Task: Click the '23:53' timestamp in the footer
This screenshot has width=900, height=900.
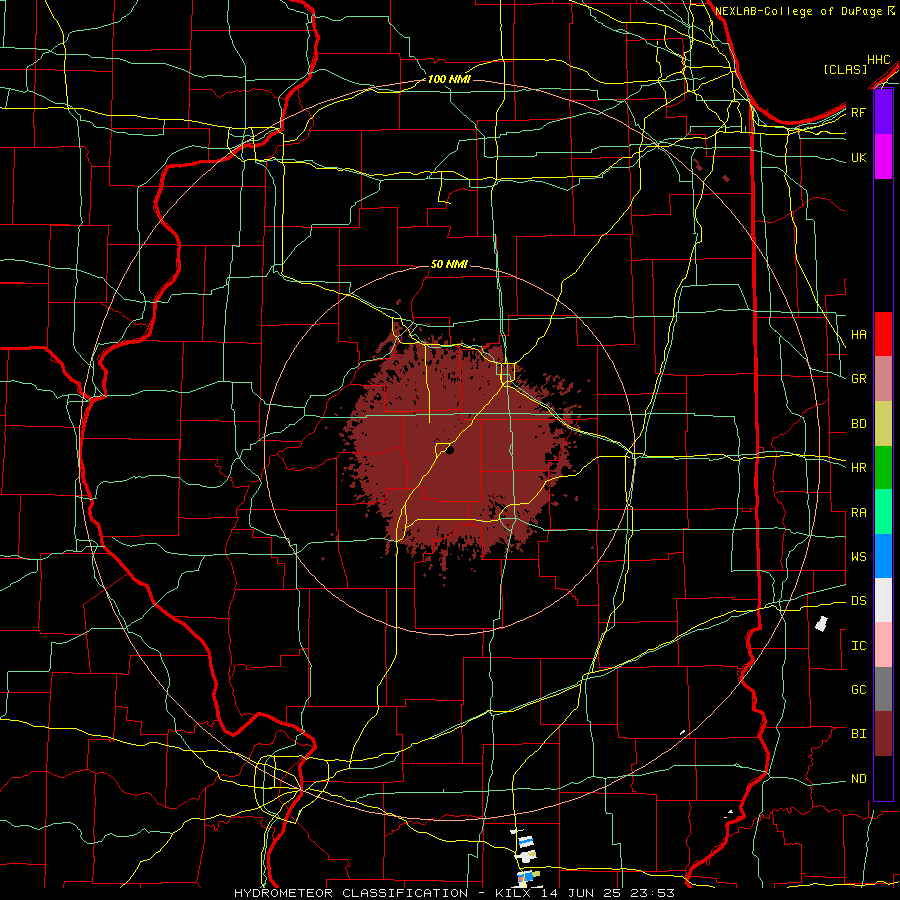Action: pyautogui.click(x=653, y=893)
